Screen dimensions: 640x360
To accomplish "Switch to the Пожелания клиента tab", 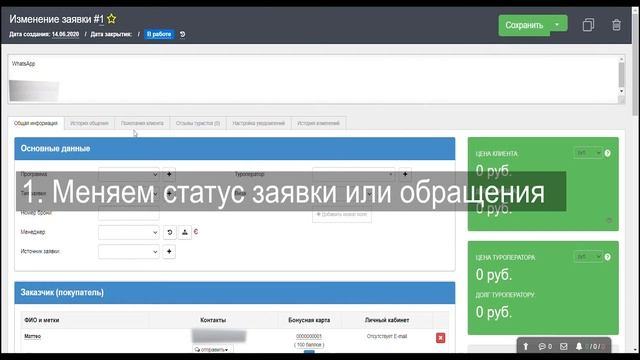I will [x=142, y=123].
